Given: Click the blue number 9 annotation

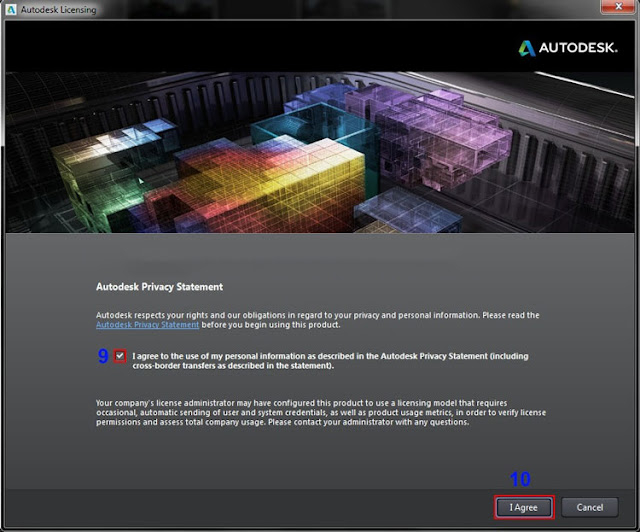Looking at the screenshot, I should [103, 356].
